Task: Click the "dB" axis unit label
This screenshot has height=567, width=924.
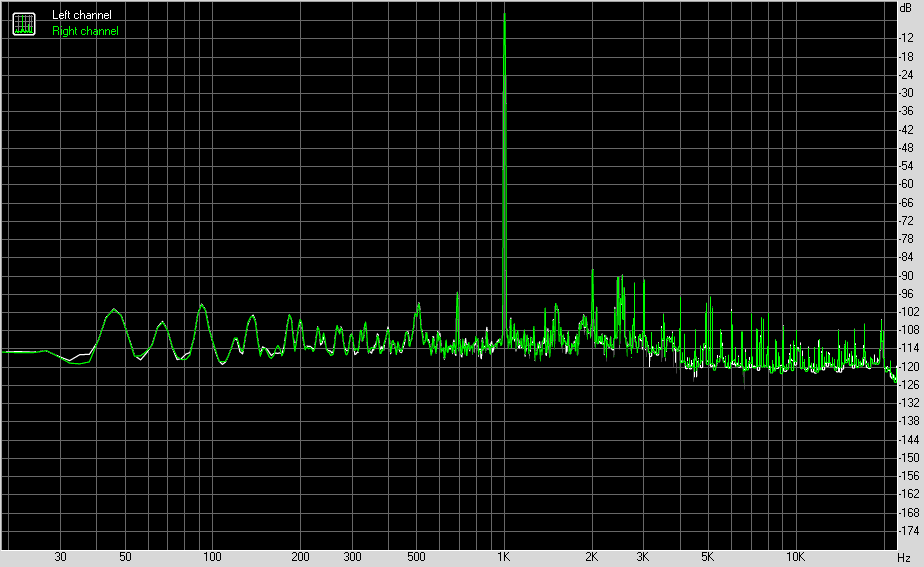Action: [905, 8]
